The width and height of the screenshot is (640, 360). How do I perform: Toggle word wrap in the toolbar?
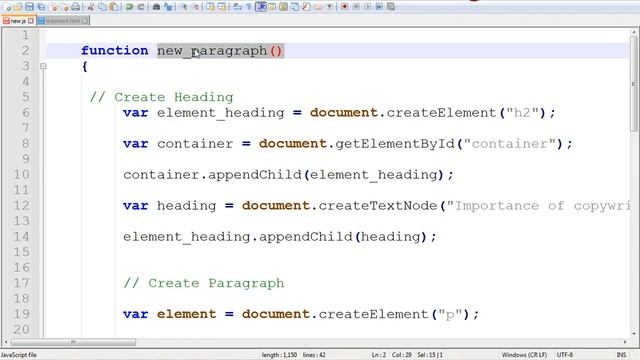[x=237, y=7]
